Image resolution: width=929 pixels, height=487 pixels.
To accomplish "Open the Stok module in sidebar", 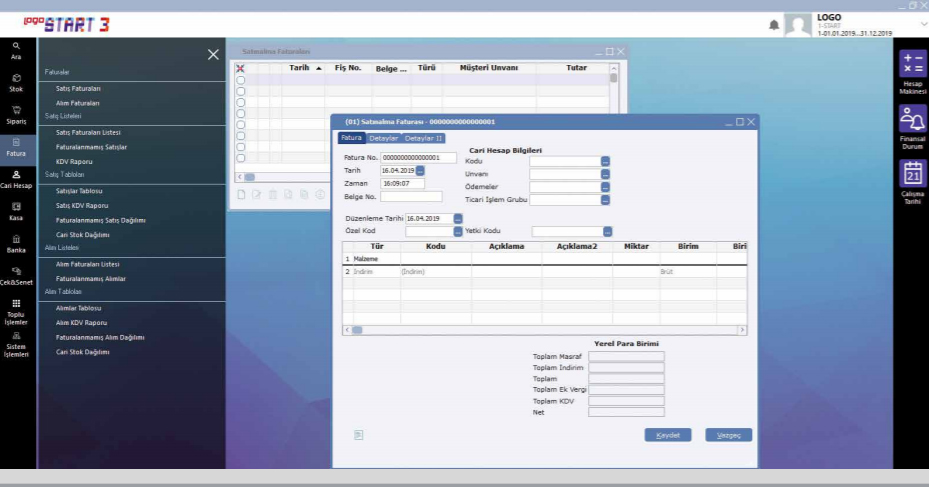I will point(16,81).
